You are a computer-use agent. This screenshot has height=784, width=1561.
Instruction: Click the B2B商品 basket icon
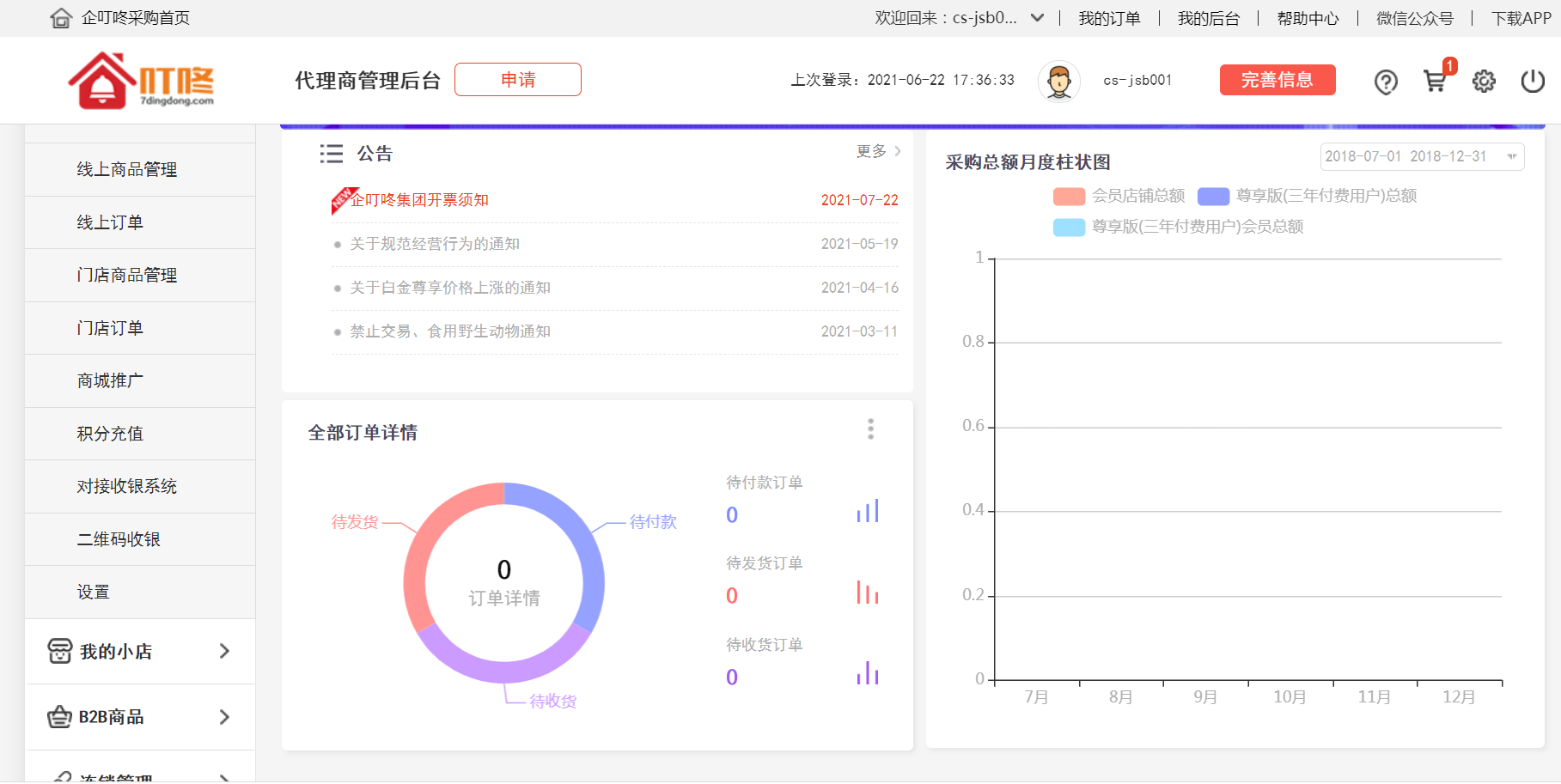(x=59, y=716)
